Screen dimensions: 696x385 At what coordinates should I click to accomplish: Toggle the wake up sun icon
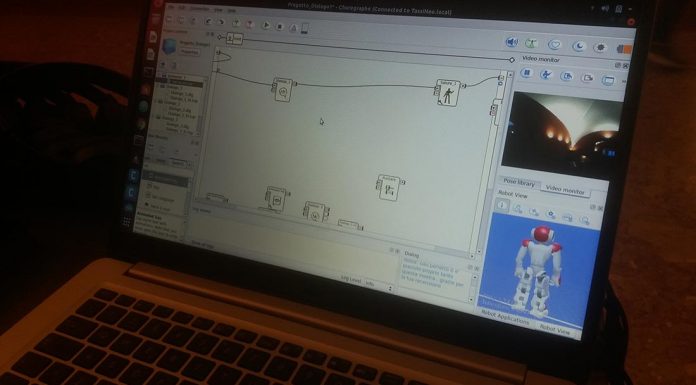(x=601, y=48)
